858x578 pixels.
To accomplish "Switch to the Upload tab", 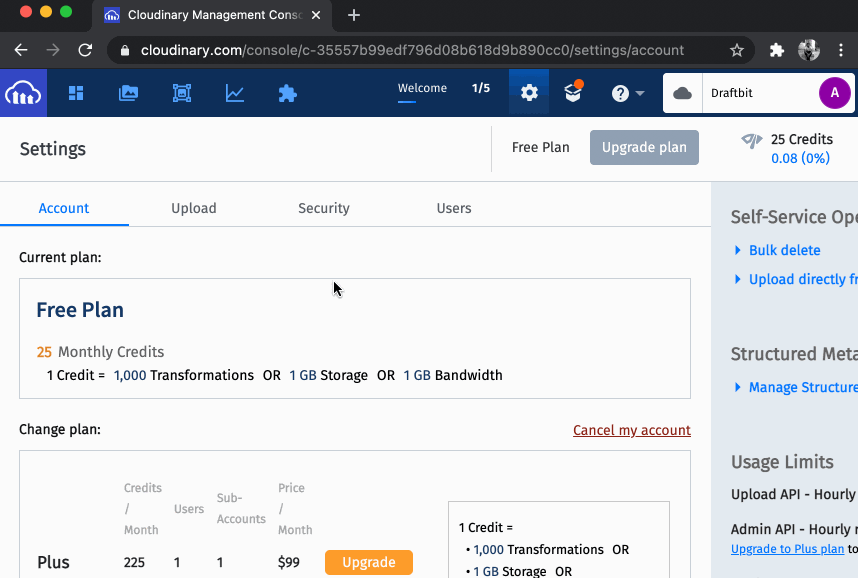I will pyautogui.click(x=194, y=209).
